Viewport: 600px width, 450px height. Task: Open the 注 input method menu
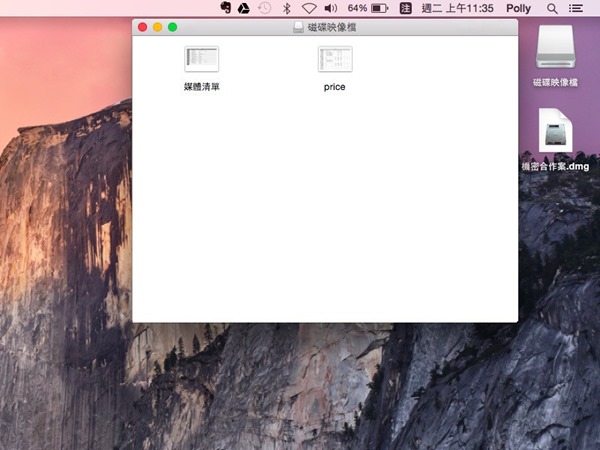point(406,8)
